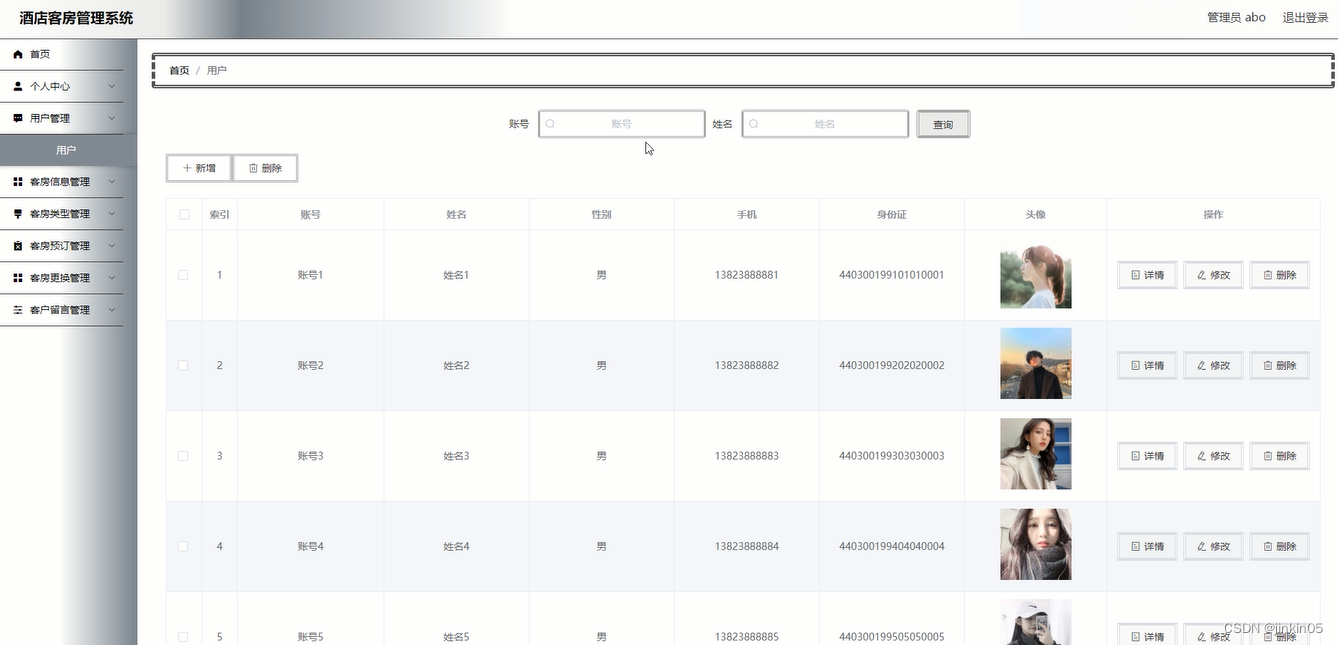The image size is (1338, 645).
Task: Open the 客房预订管理 menu label
Action: (x=60, y=246)
